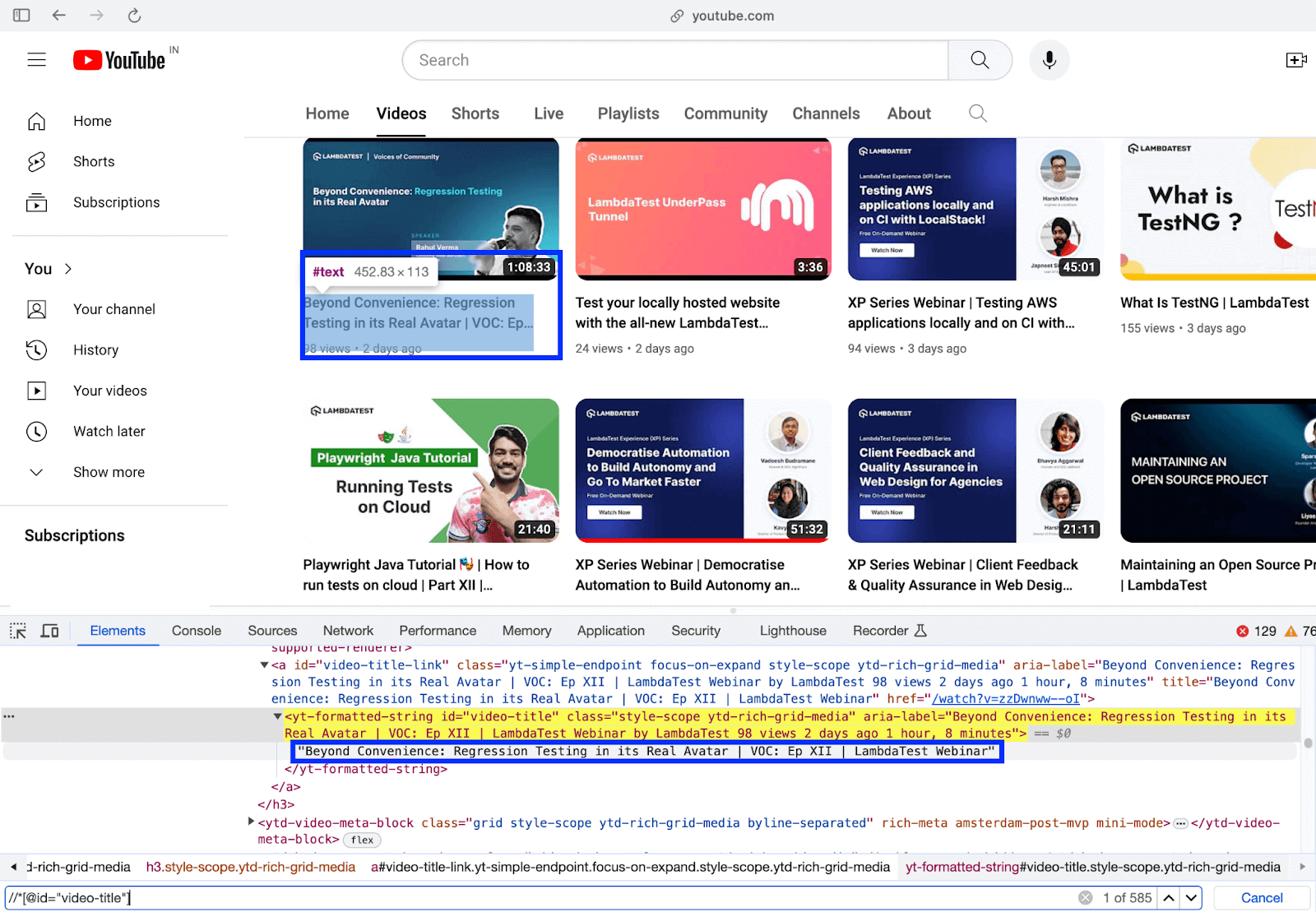Click the red error count icon
1316x912 pixels.
pos(1242,631)
